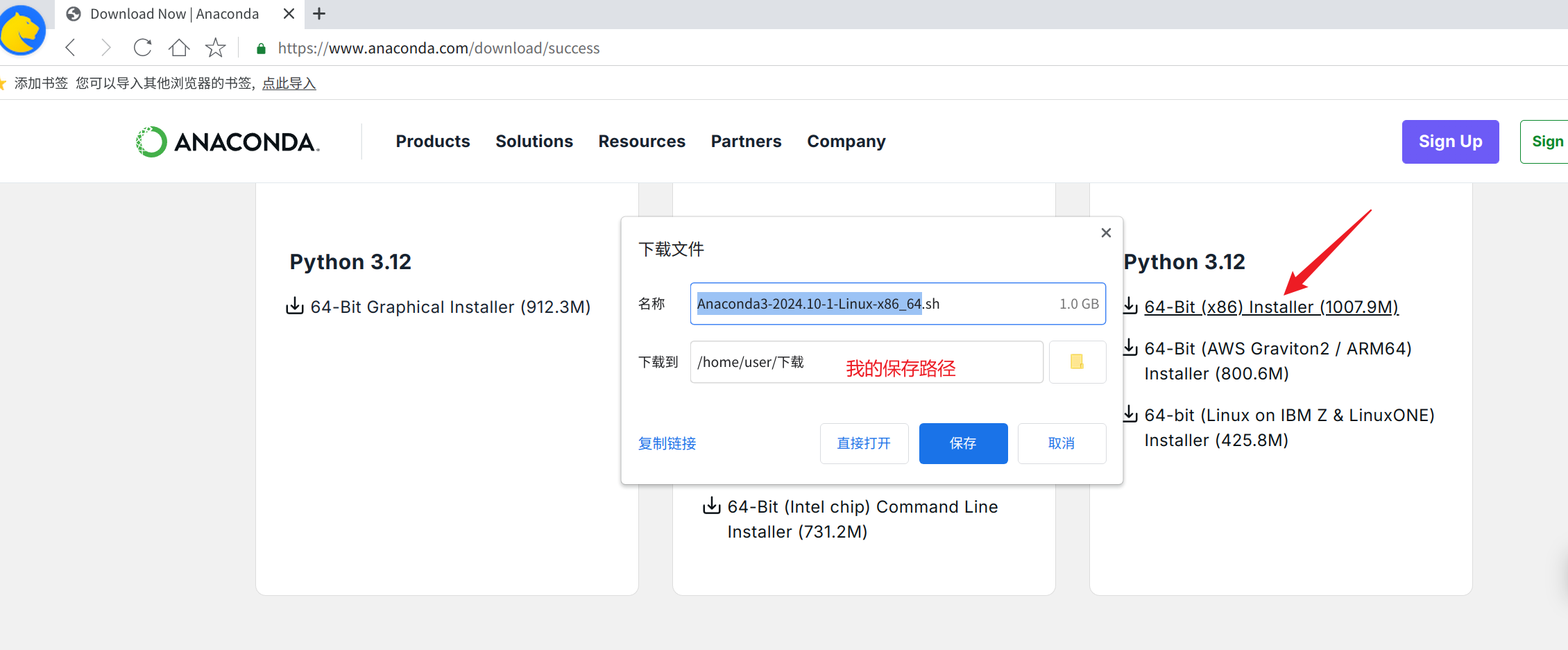Close the Download Now Anaconda tab
Screen dimensions: 1568x650
[289, 14]
